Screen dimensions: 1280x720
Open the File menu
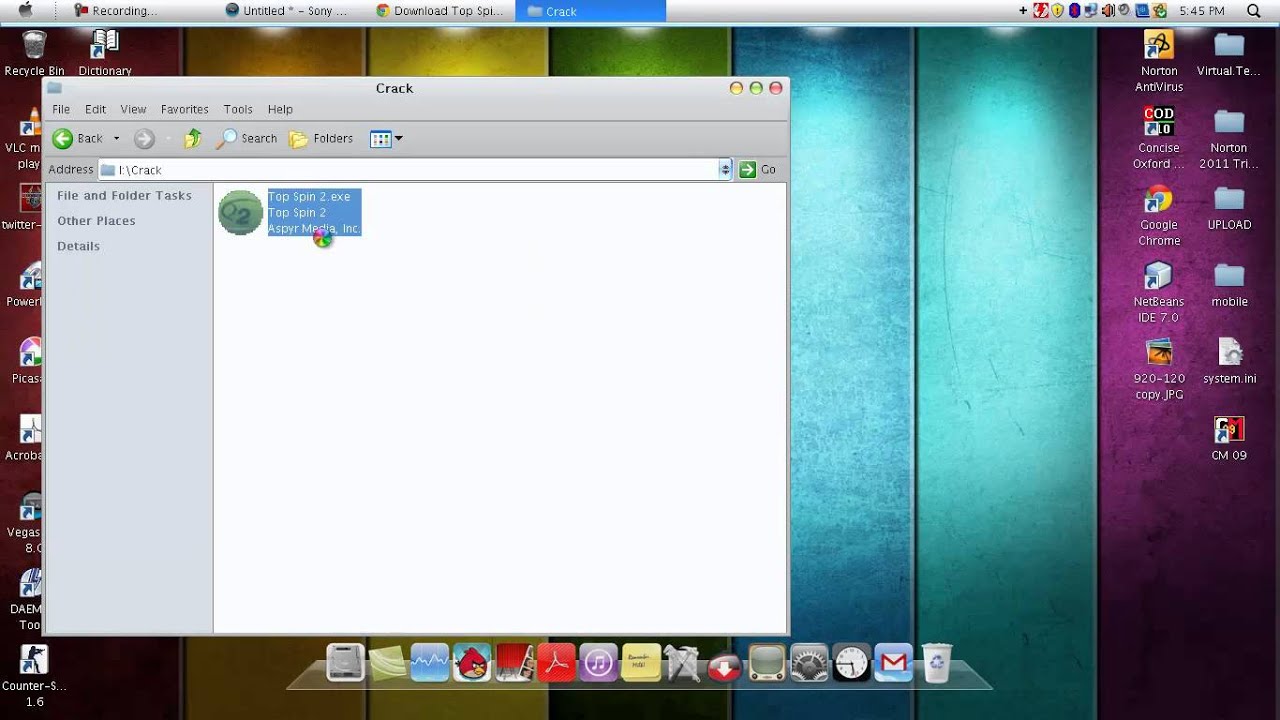click(61, 109)
